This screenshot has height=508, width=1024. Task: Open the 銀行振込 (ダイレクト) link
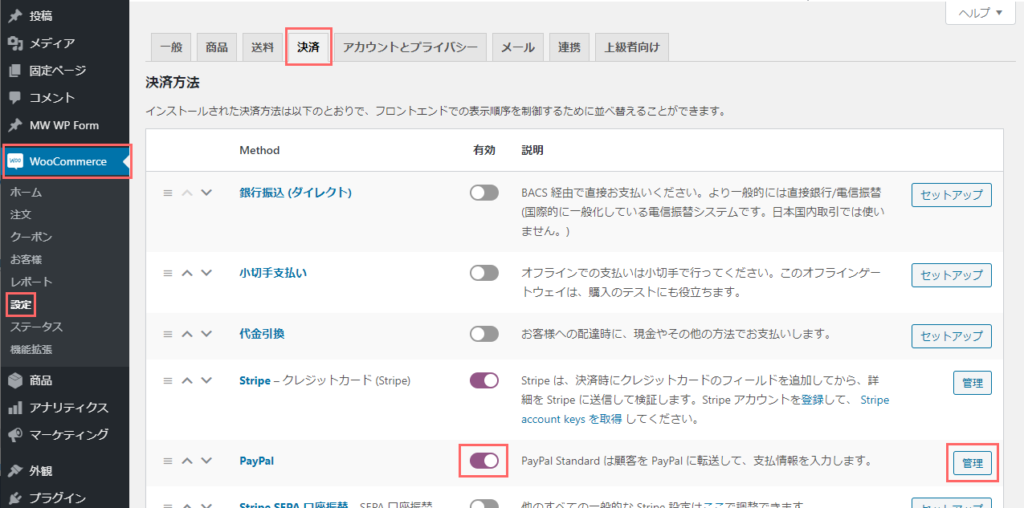296,193
